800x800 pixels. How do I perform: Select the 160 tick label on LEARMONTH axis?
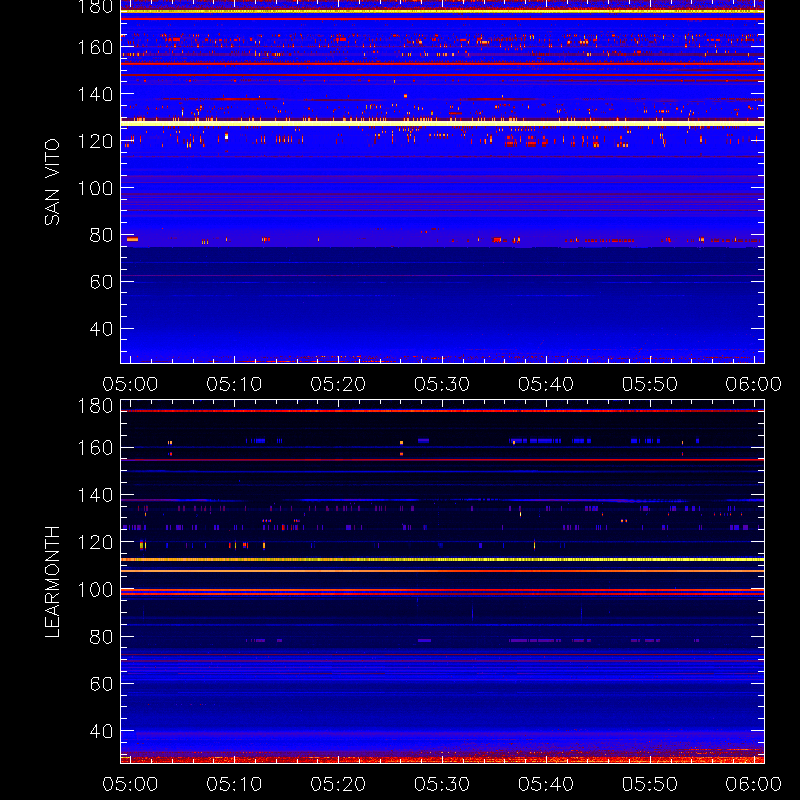pos(95,448)
